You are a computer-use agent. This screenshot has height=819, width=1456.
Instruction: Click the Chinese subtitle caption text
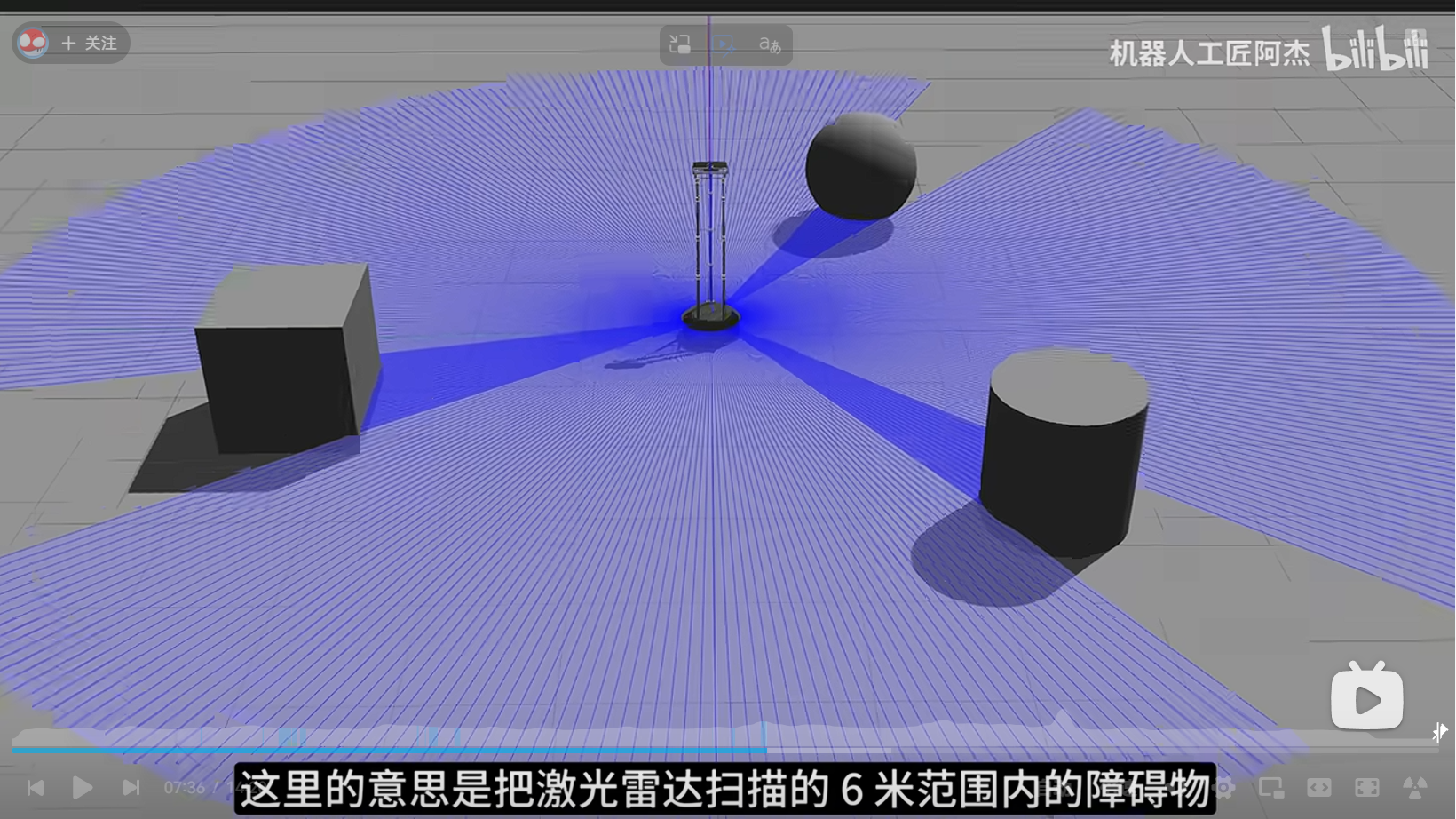[x=724, y=789]
